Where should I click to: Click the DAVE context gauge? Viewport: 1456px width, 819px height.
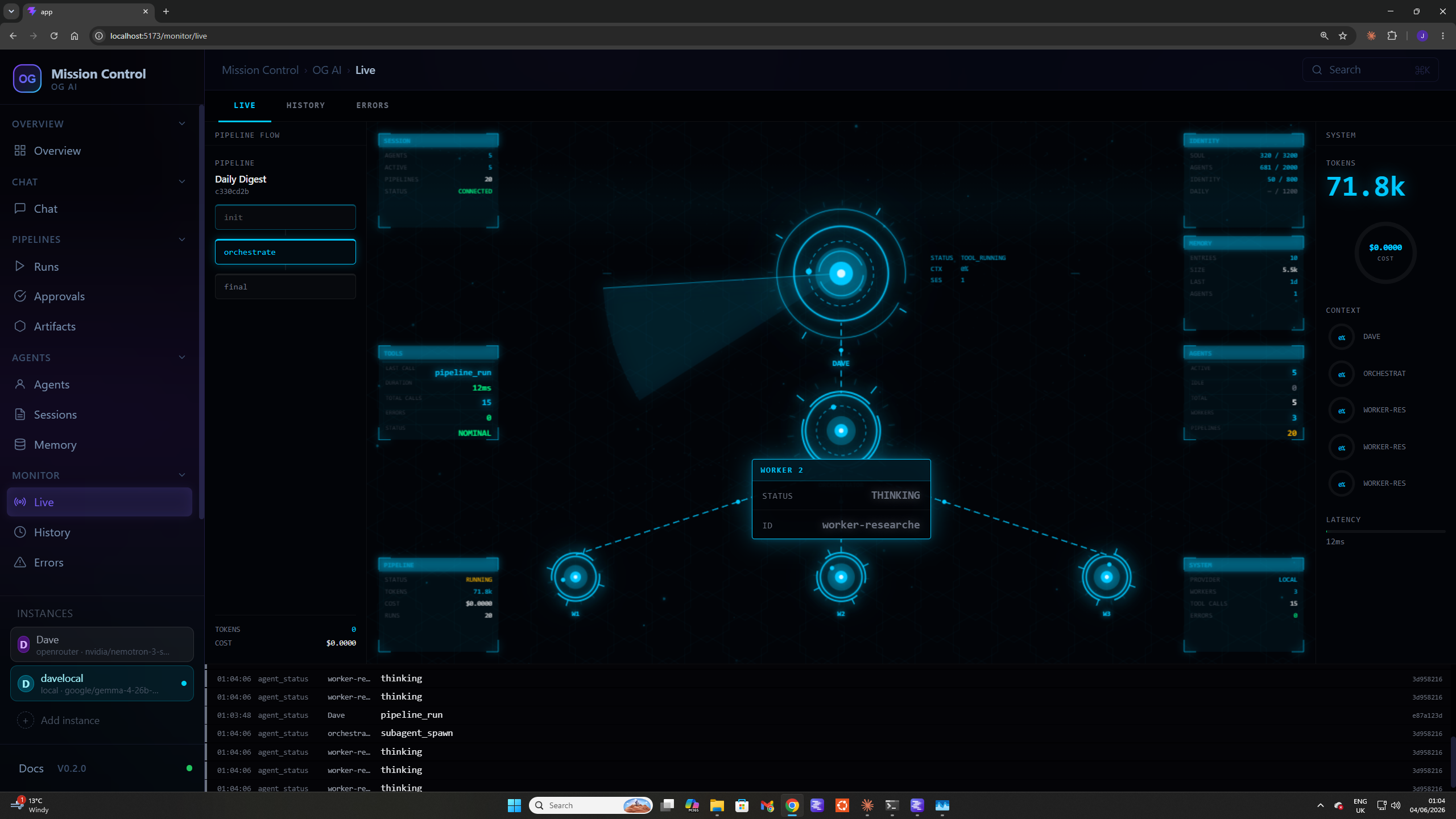tap(1341, 337)
